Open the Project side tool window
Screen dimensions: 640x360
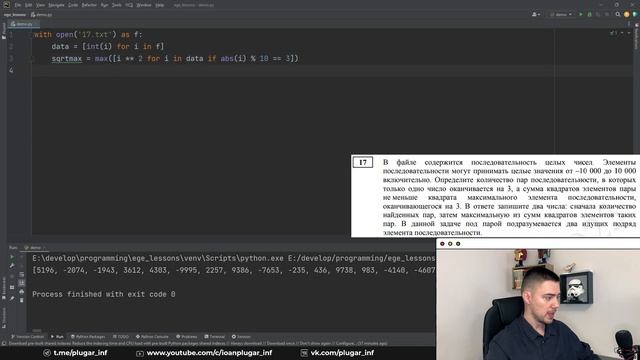click(x=4, y=31)
